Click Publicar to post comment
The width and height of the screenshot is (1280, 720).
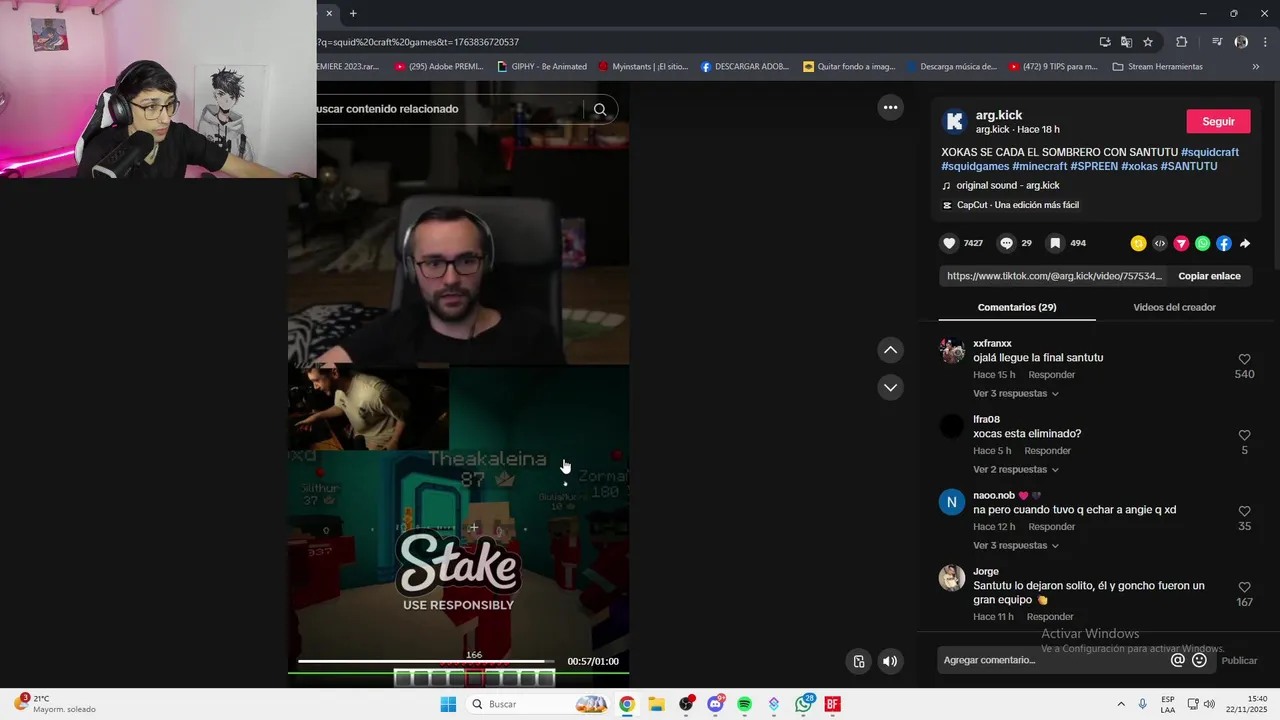pos(1239,660)
